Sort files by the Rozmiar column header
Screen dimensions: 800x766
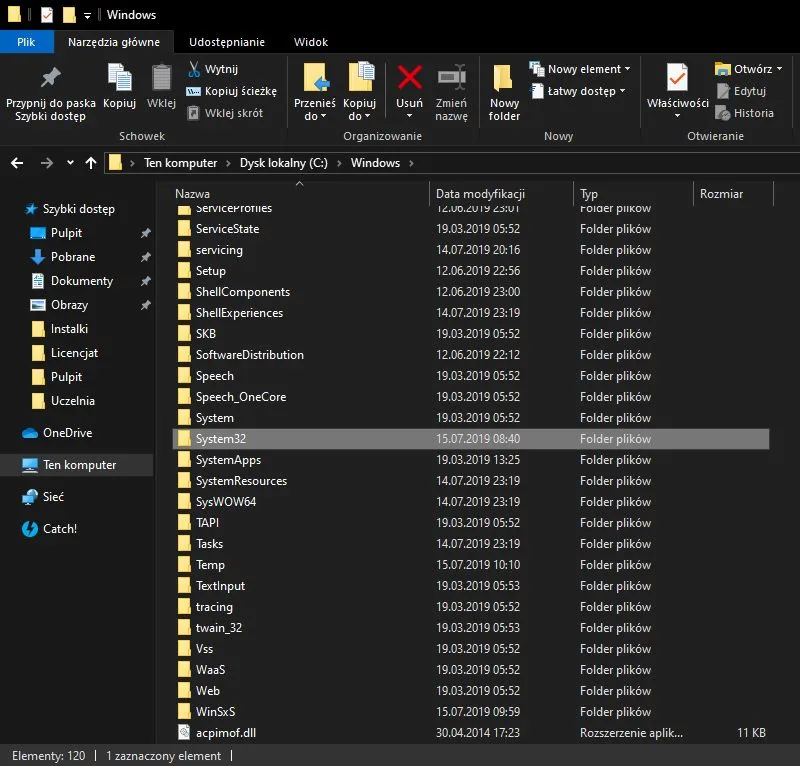click(x=721, y=193)
